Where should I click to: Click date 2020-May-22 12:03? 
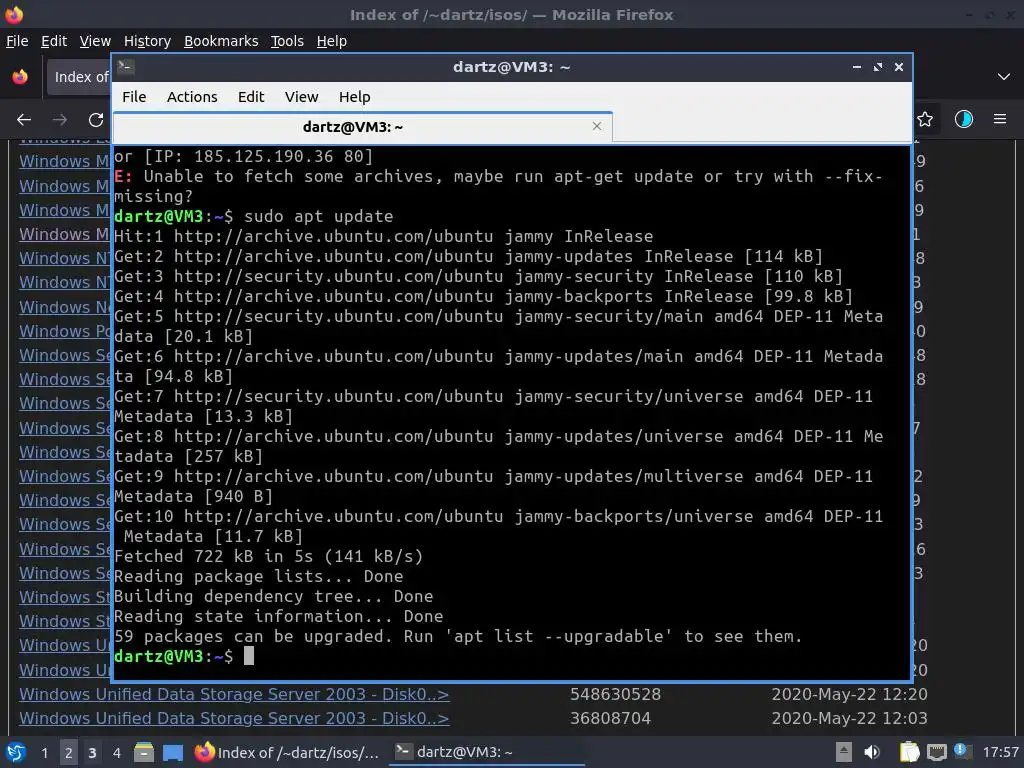(x=849, y=718)
